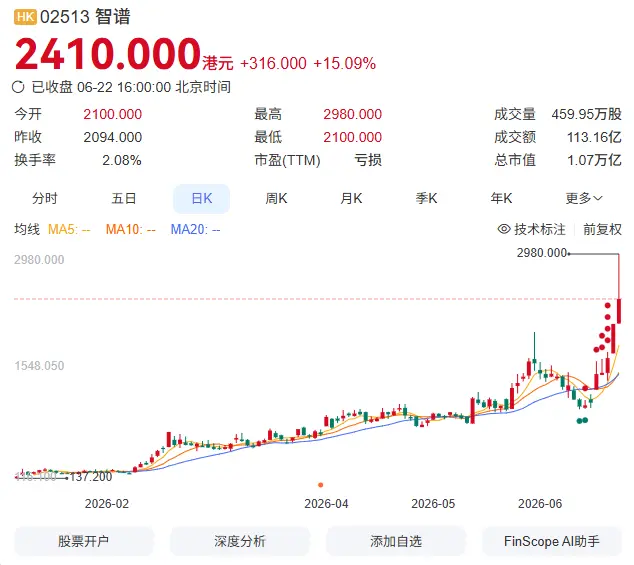
Task: Click the latest red candlestick on the chart
Action: (x=619, y=311)
